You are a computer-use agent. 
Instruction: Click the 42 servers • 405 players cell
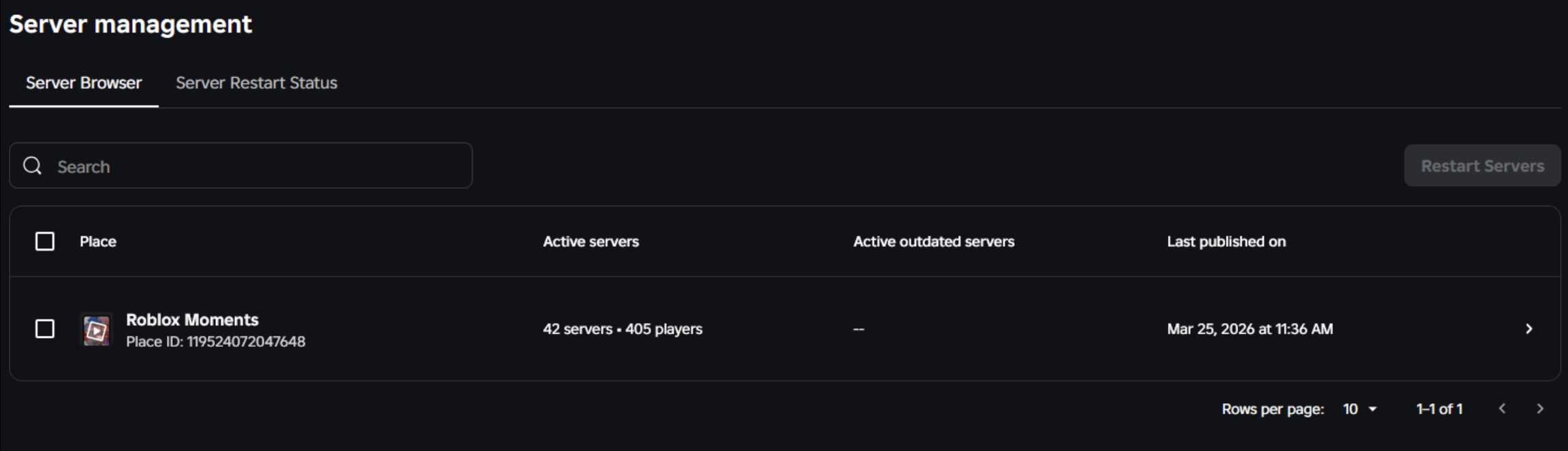click(623, 329)
